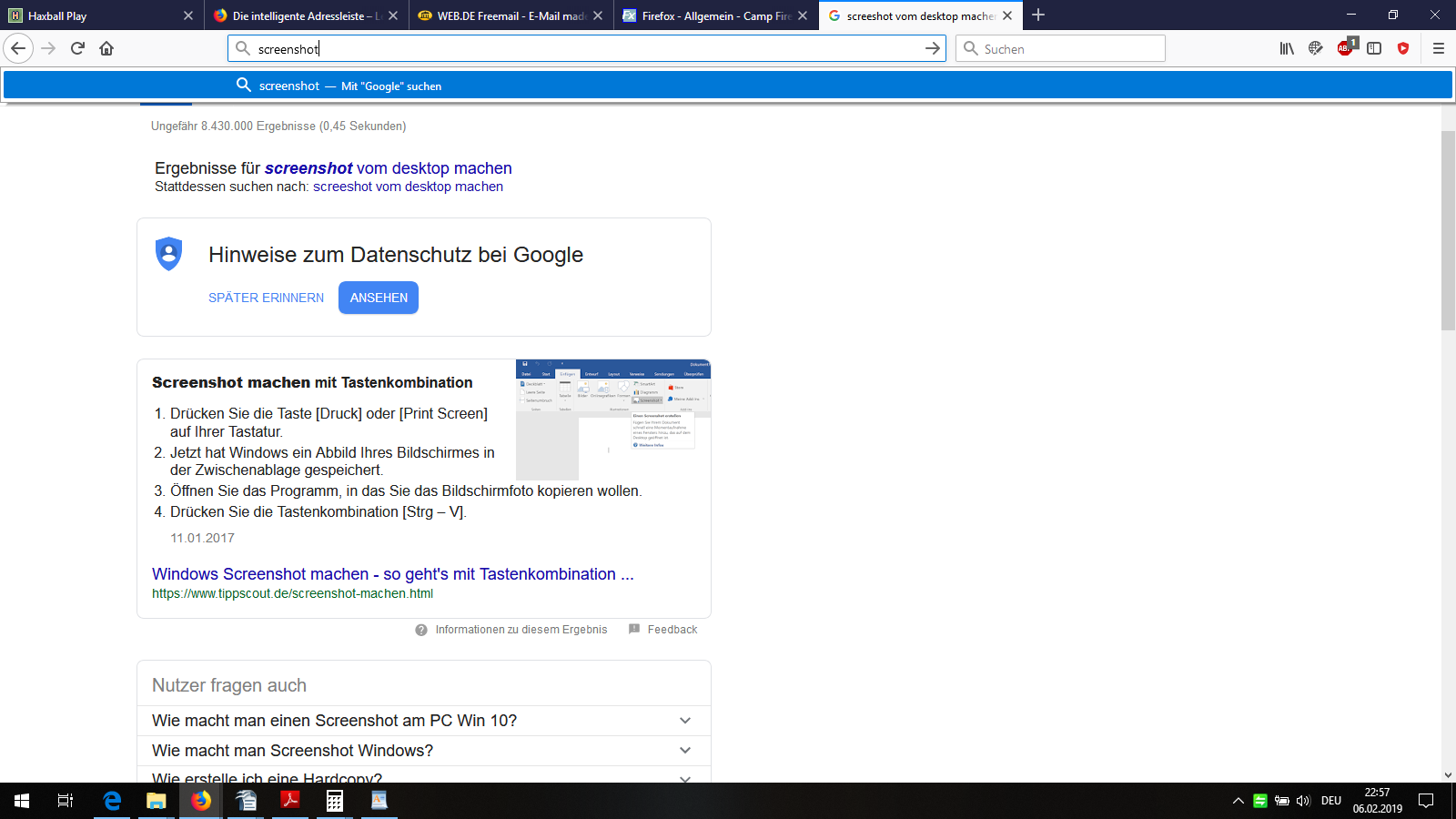Image resolution: width=1456 pixels, height=819 pixels.
Task: Click in the address bar containing 'screenshot'
Action: [x=587, y=48]
